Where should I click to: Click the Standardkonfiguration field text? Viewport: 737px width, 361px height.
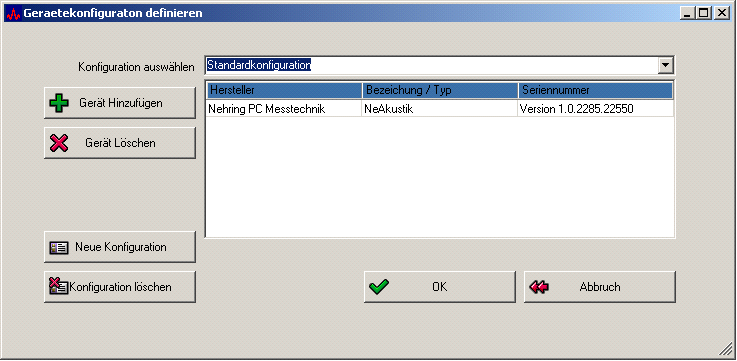259,65
